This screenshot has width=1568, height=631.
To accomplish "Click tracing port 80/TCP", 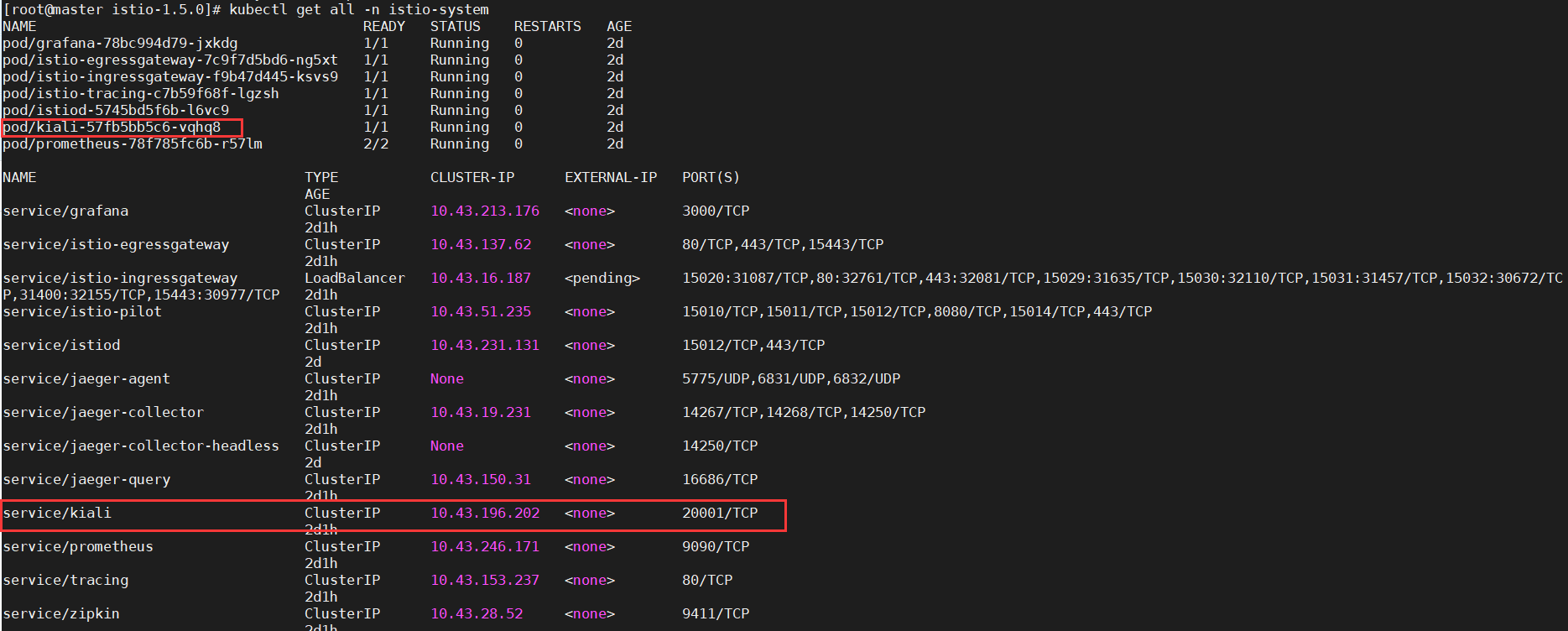I will 707,581.
